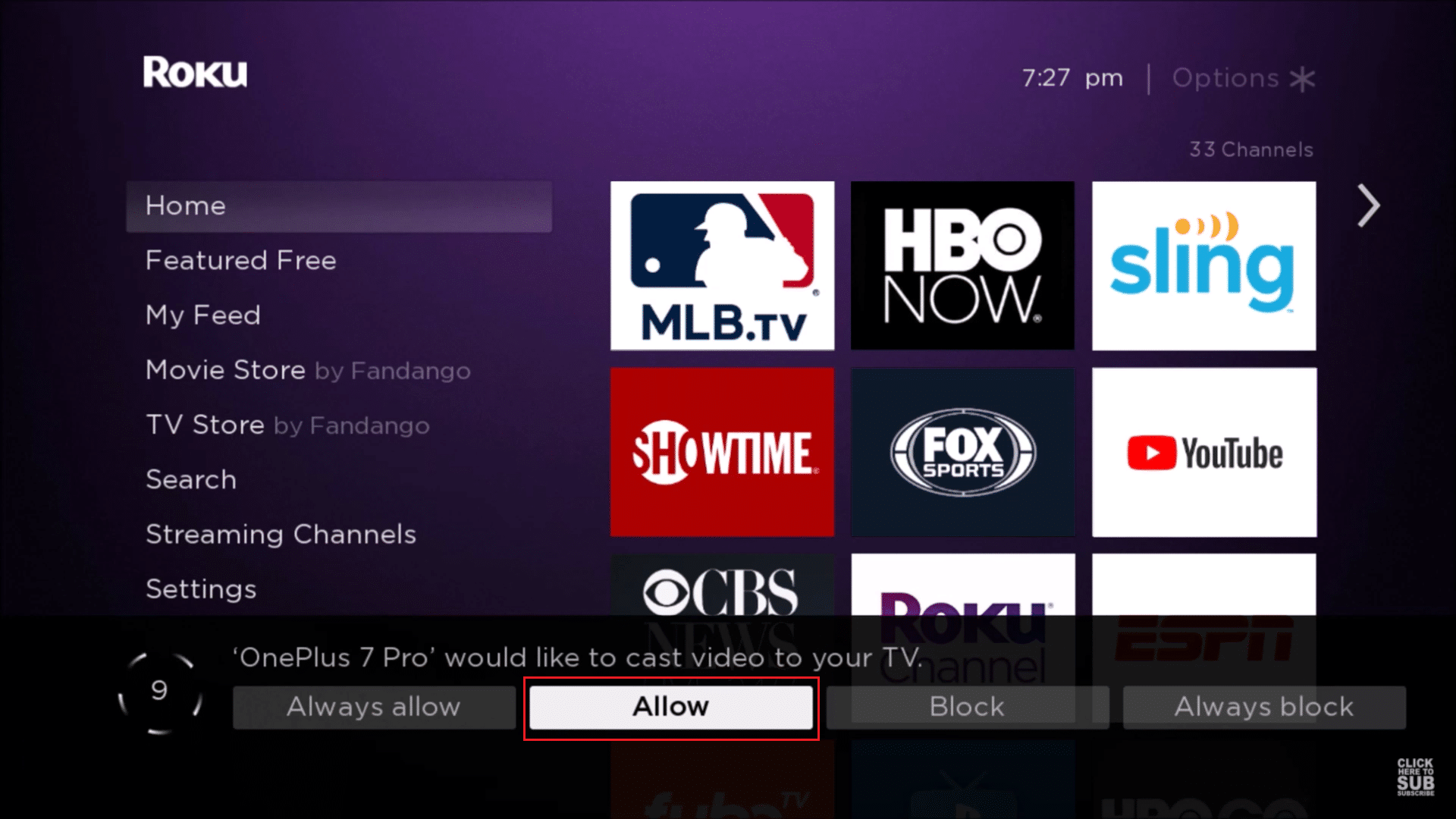Navigate to Streaming Channels section
The image size is (1456, 819).
[x=280, y=534]
